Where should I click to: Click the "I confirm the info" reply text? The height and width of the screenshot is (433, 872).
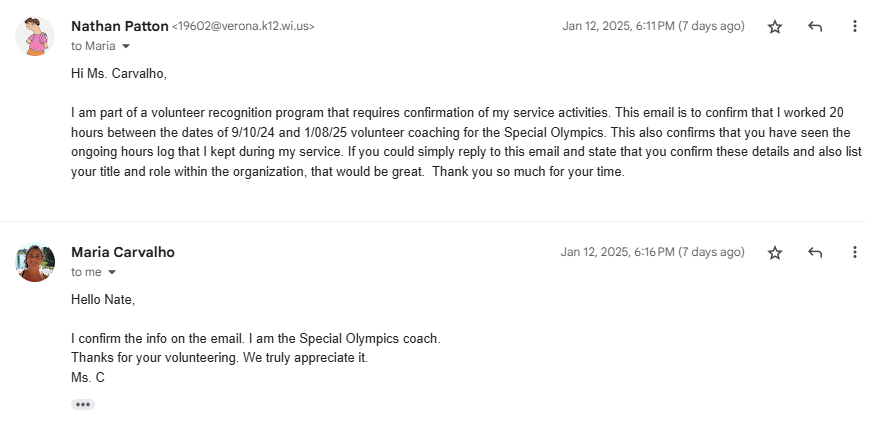tap(255, 338)
